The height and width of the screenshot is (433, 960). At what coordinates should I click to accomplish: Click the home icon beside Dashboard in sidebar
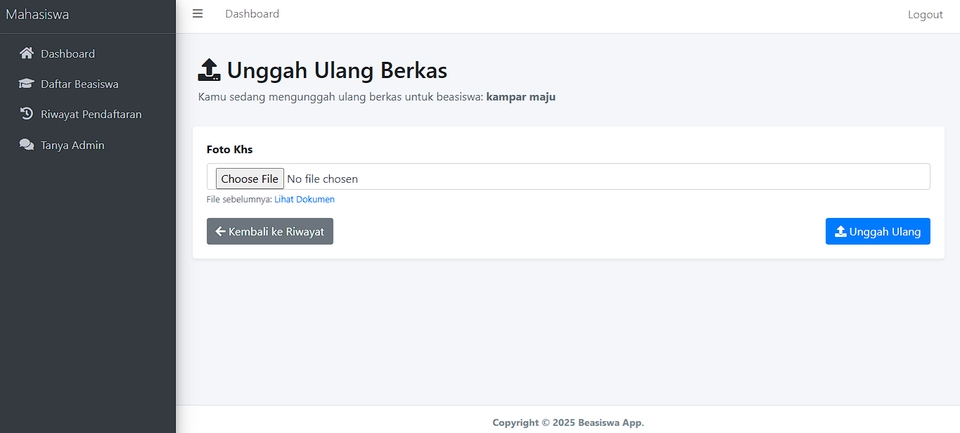(27, 54)
